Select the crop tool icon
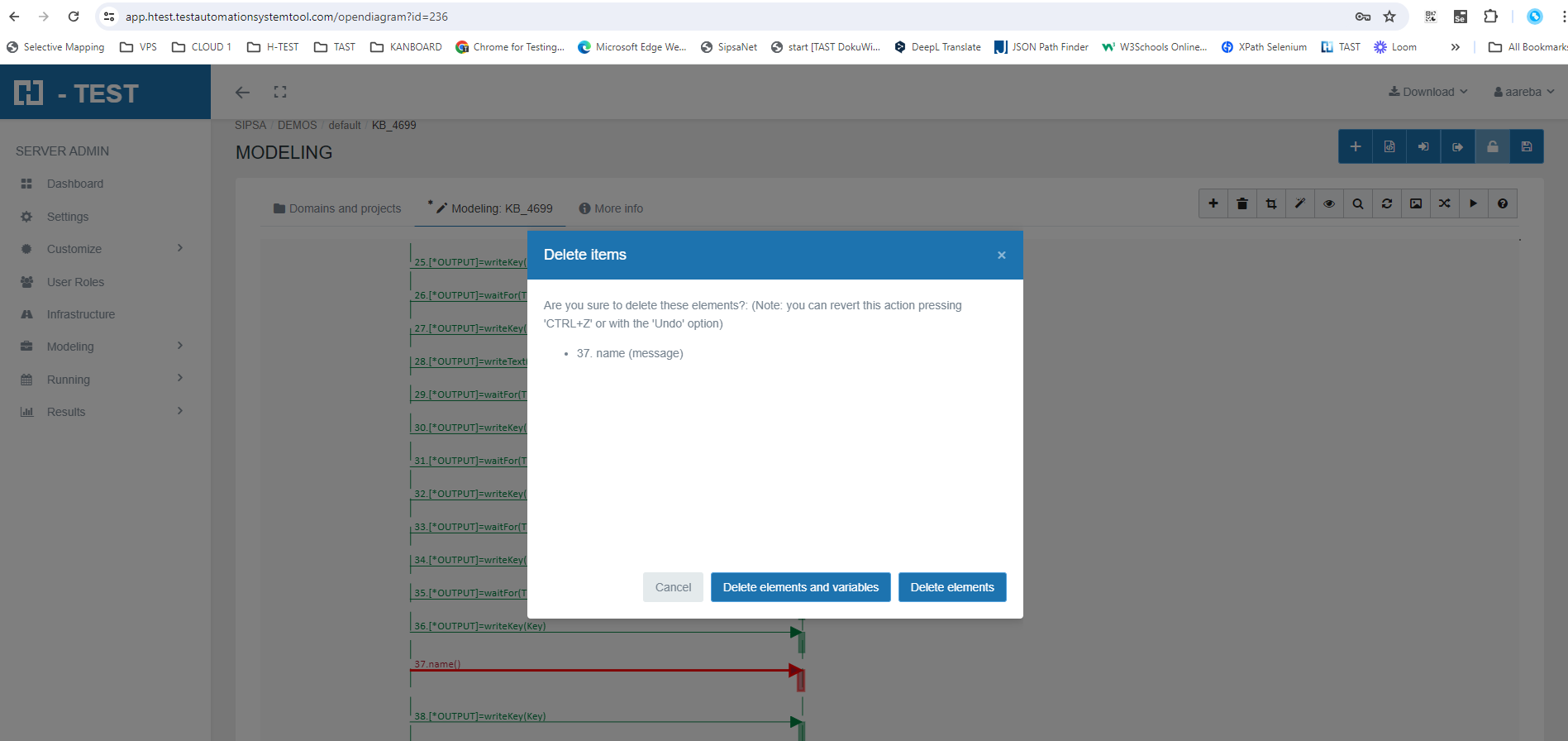Viewport: 1568px width, 741px height. [x=1271, y=203]
